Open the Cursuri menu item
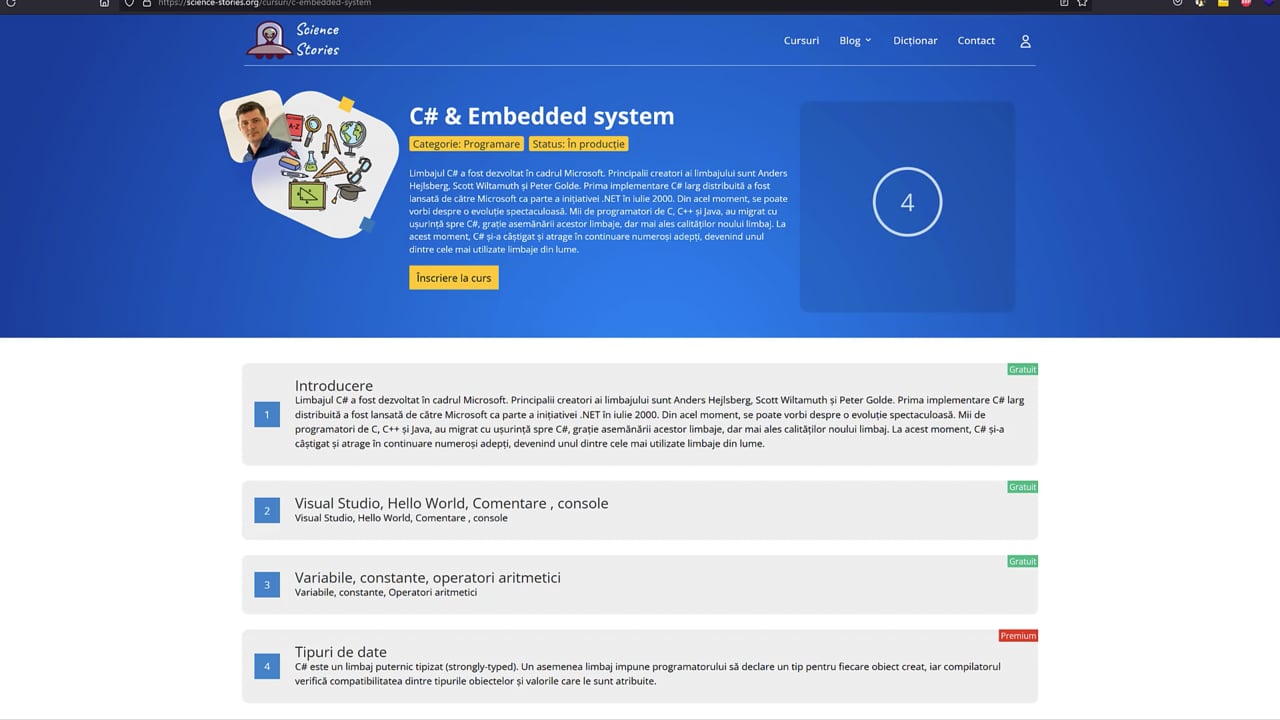This screenshot has width=1280, height=720. pyautogui.click(x=801, y=41)
